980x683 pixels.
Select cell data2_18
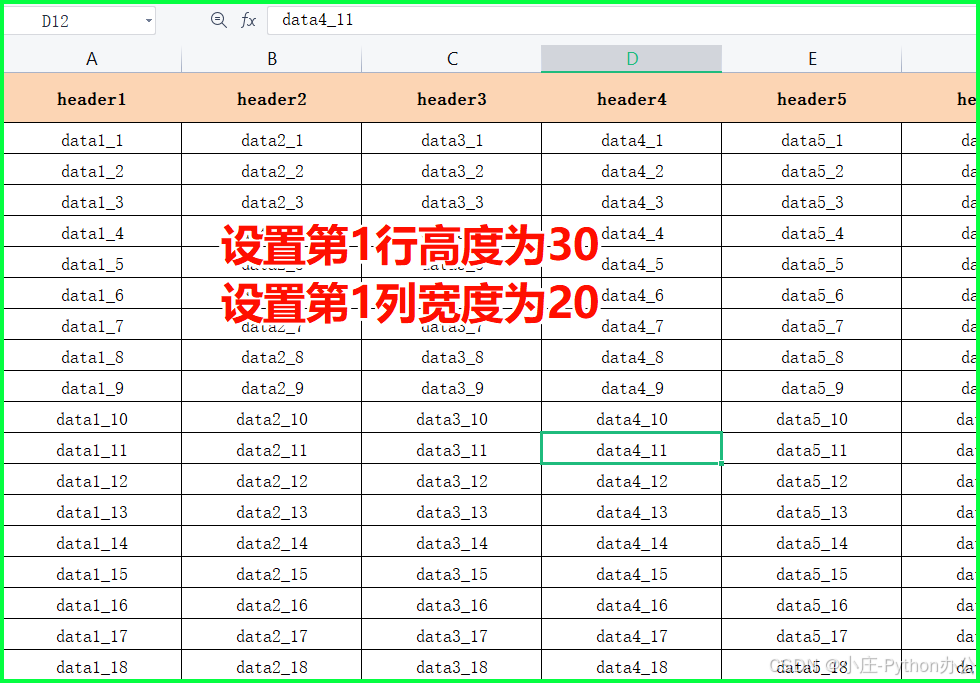pyautogui.click(x=272, y=665)
